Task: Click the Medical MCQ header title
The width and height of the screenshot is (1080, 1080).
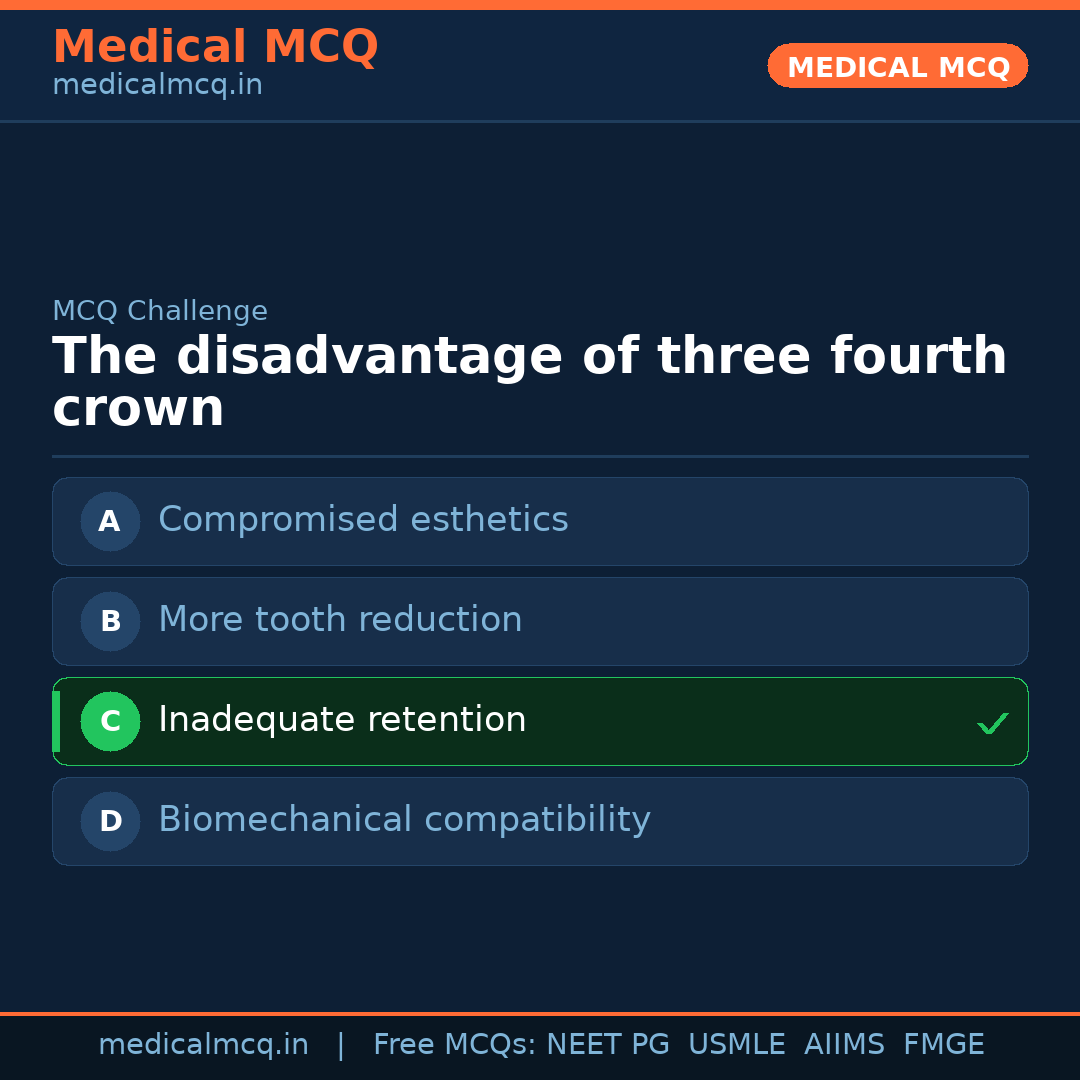Action: coord(215,47)
